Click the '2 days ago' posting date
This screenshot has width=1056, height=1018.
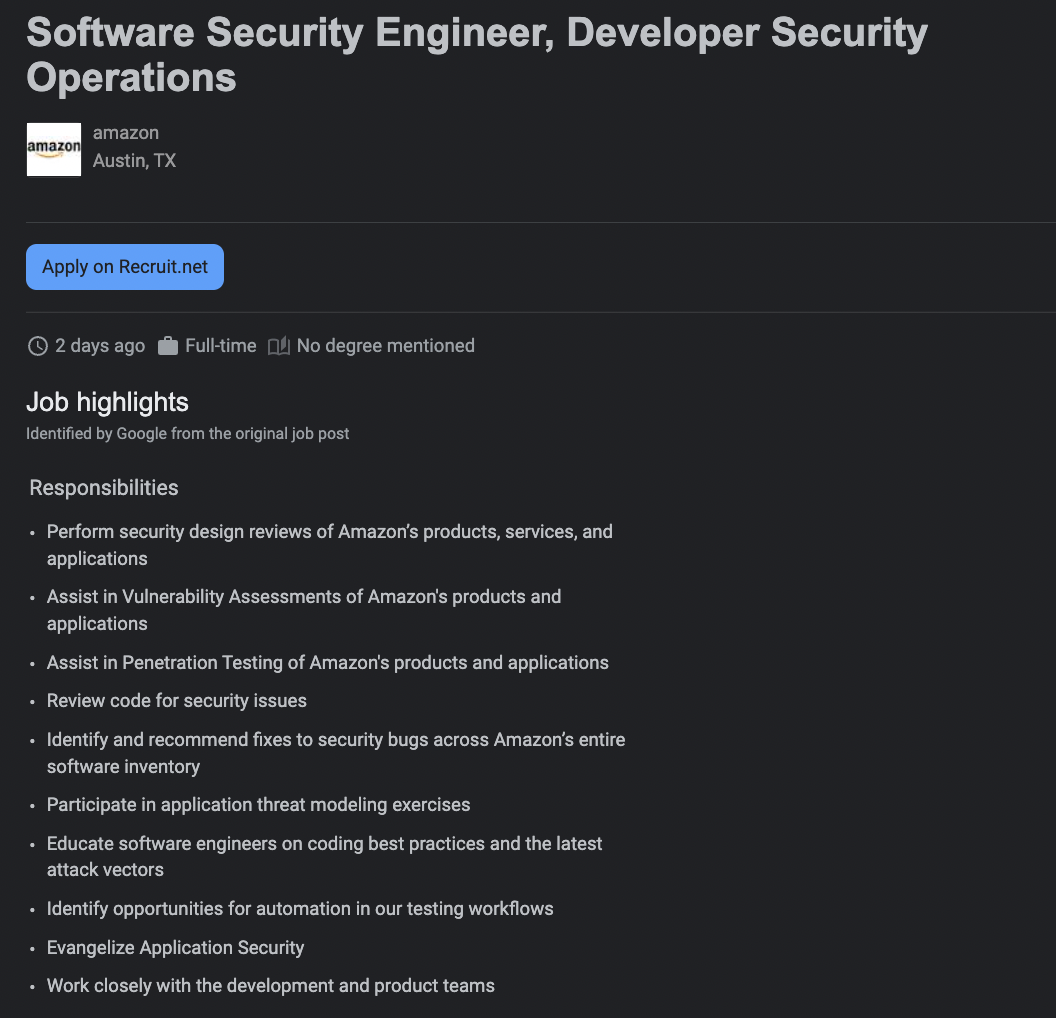[100, 346]
